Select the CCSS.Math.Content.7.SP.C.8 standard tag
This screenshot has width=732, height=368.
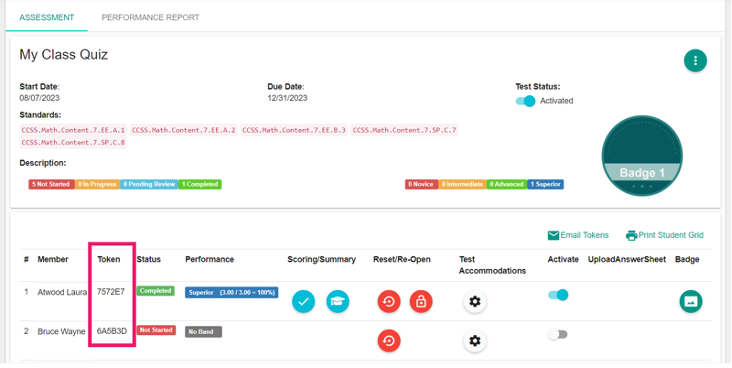click(73, 142)
